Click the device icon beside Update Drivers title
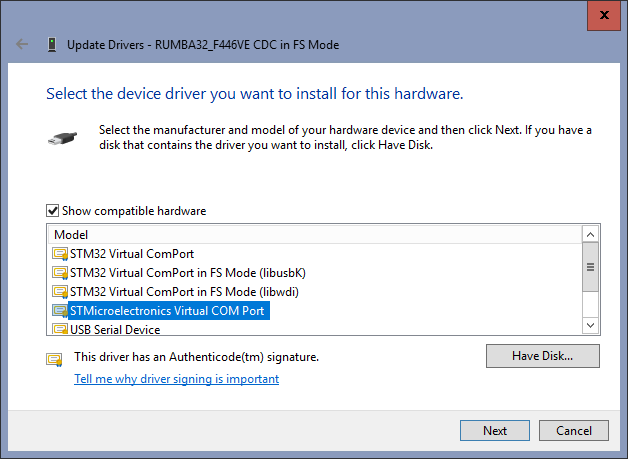This screenshot has width=628, height=459. click(52, 44)
